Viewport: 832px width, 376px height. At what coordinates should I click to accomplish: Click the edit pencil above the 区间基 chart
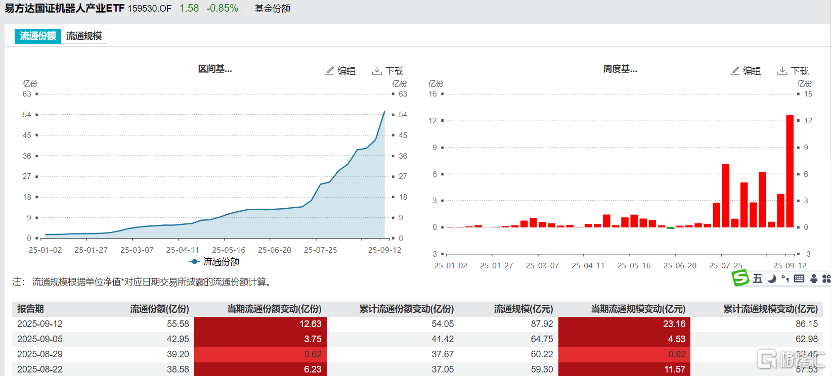pyautogui.click(x=330, y=70)
